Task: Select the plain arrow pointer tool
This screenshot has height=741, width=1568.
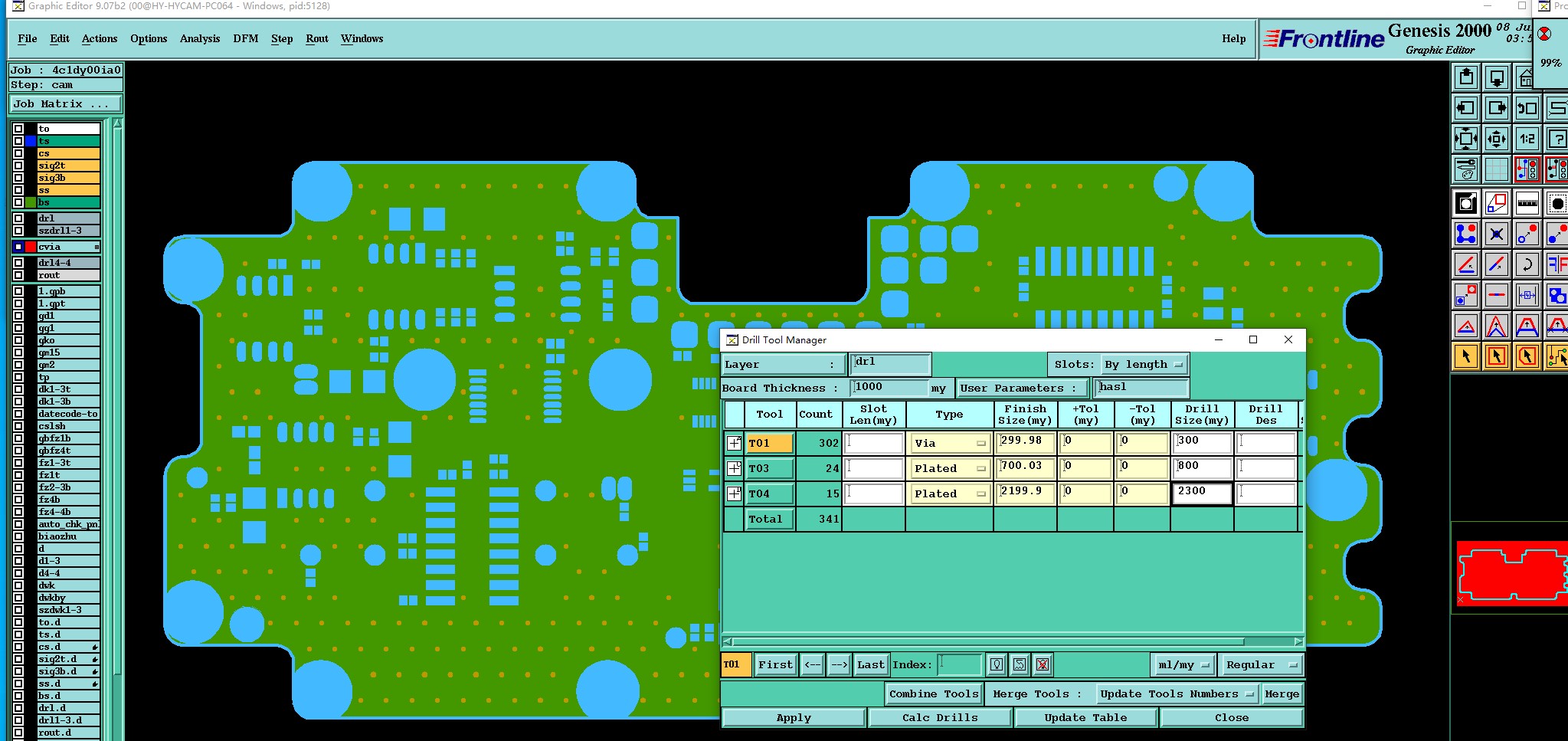Action: point(1466,356)
